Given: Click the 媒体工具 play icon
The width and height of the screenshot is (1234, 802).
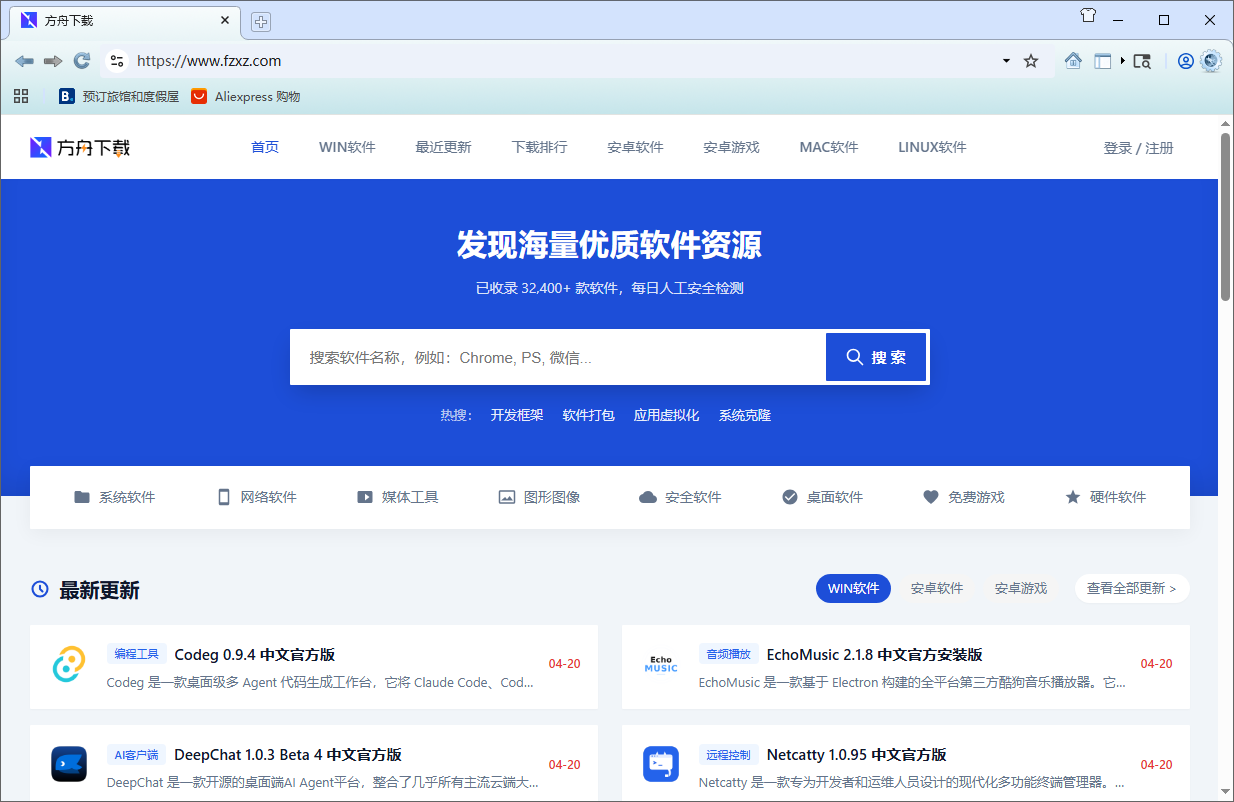Looking at the screenshot, I should tap(364, 496).
